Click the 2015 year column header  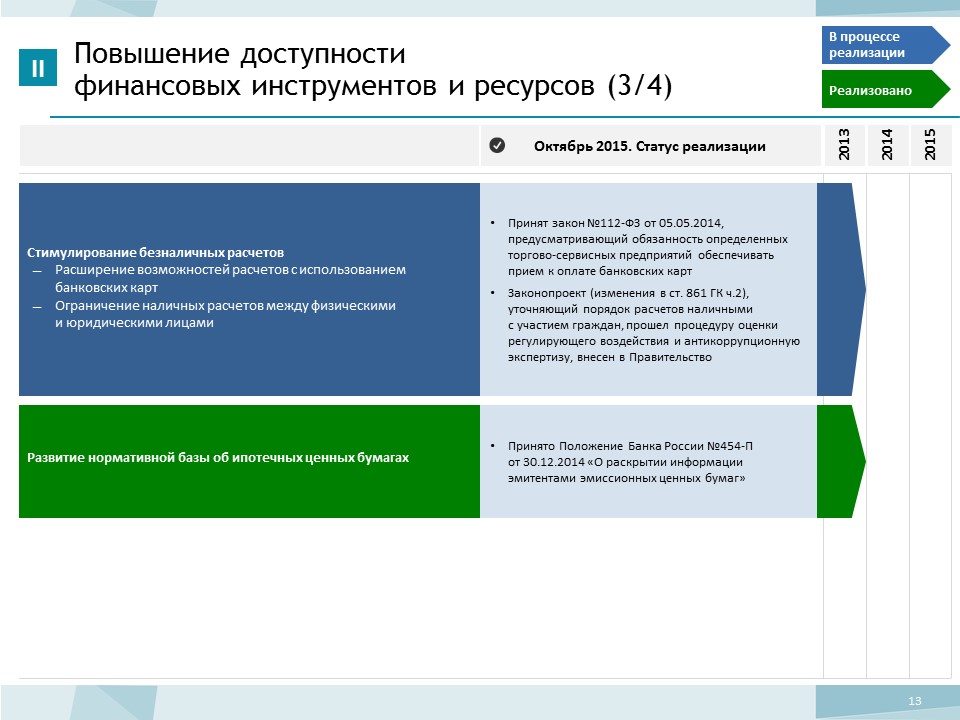click(x=931, y=145)
